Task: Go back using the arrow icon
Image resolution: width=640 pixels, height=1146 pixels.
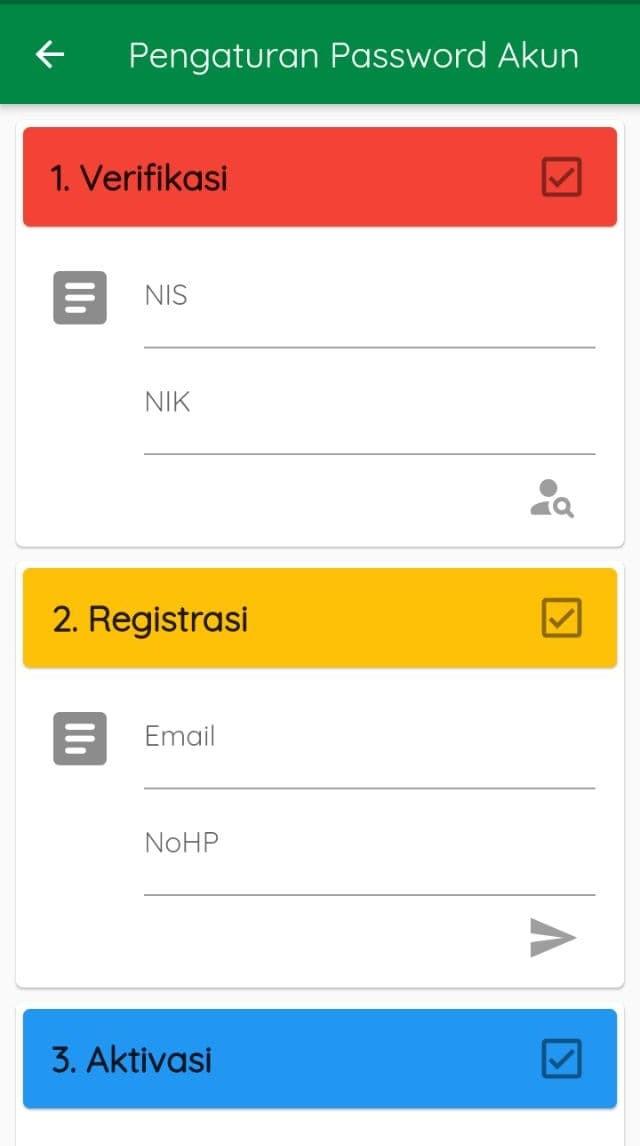Action: click(x=50, y=55)
